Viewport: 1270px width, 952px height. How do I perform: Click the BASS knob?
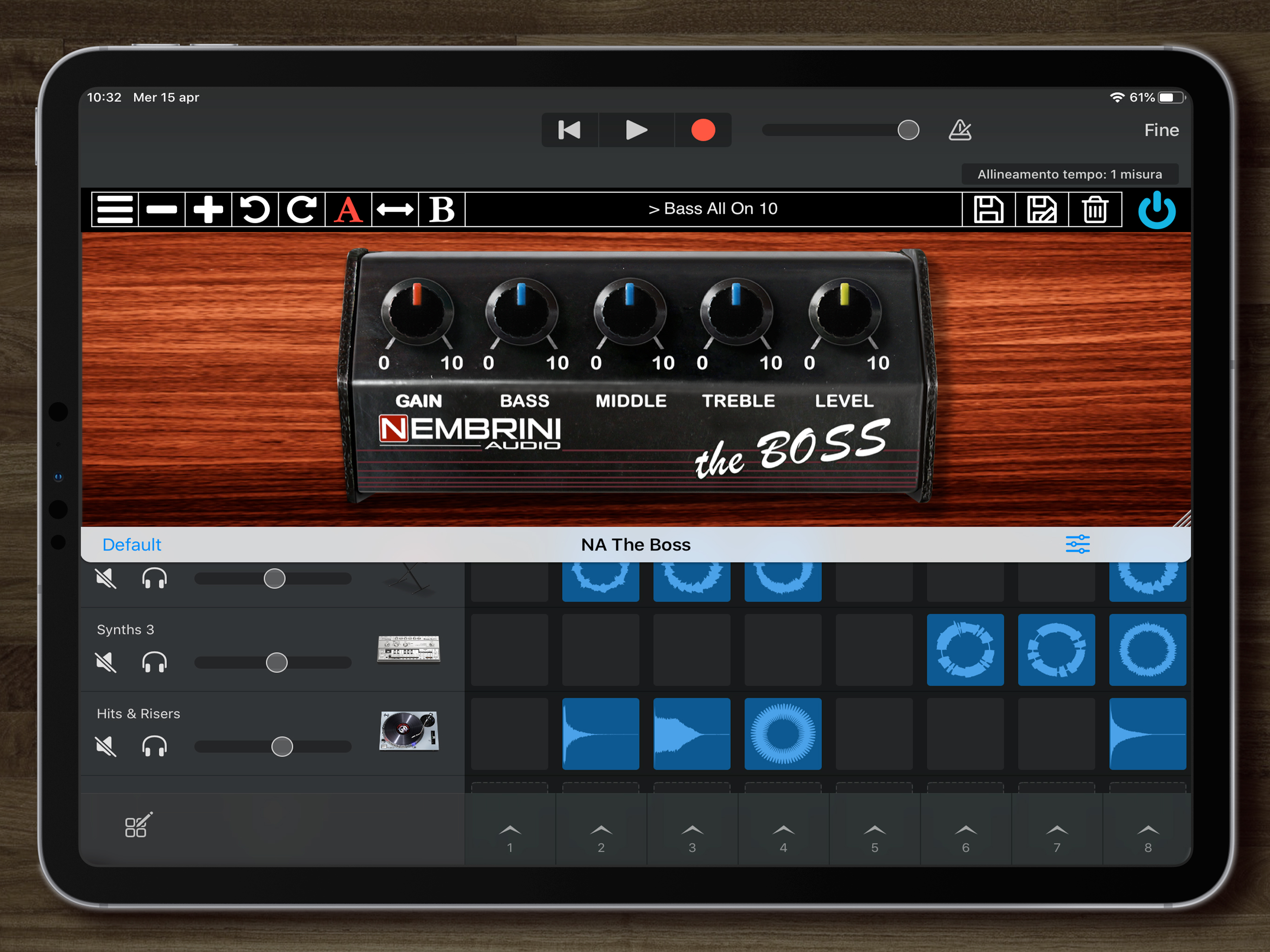521,312
